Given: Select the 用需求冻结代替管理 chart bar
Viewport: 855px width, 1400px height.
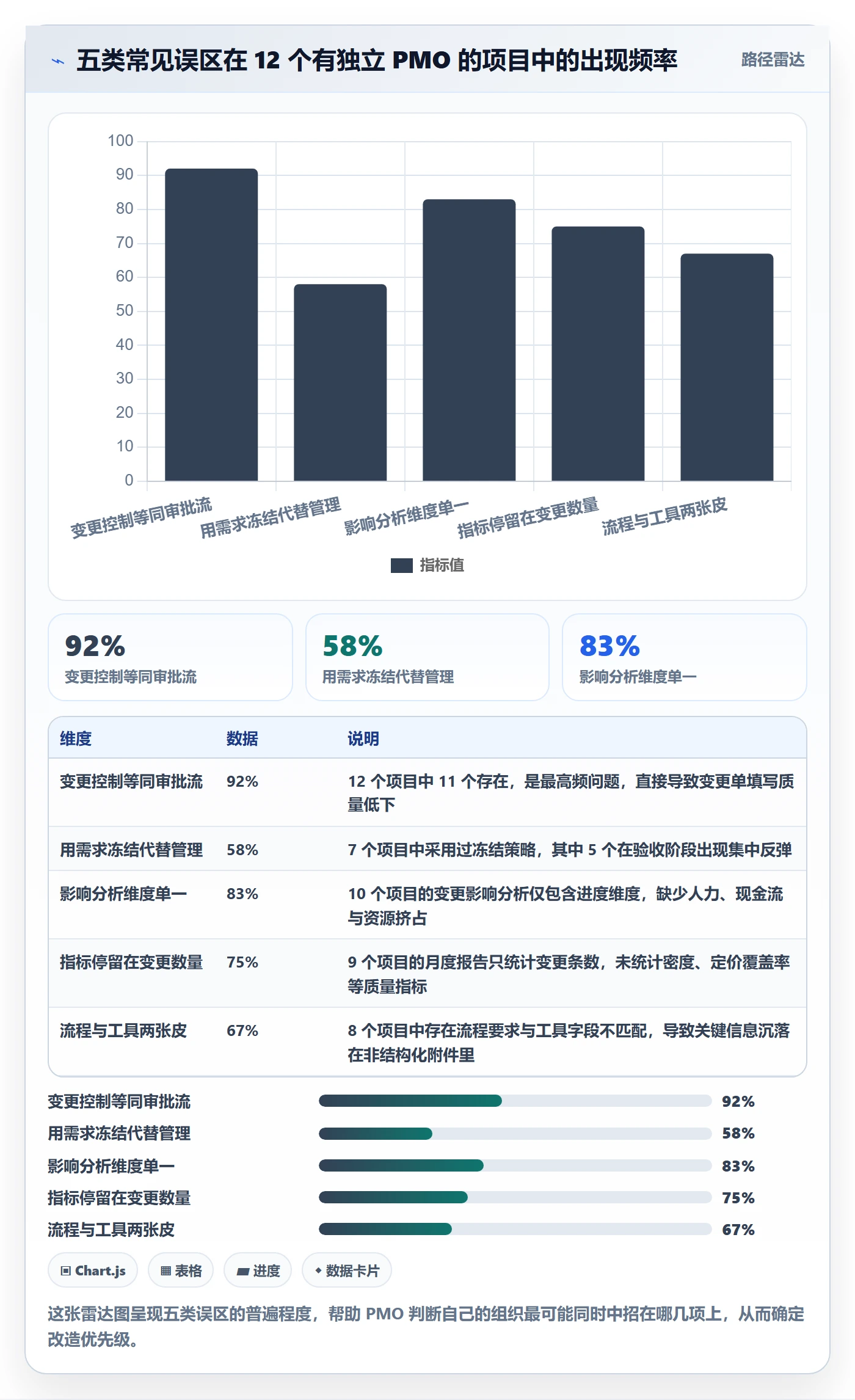Looking at the screenshot, I should (340, 382).
